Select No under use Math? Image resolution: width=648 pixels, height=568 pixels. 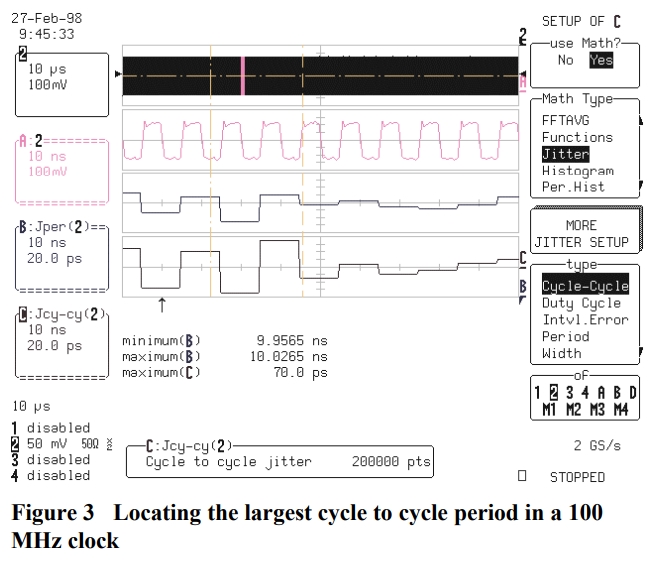566,60
